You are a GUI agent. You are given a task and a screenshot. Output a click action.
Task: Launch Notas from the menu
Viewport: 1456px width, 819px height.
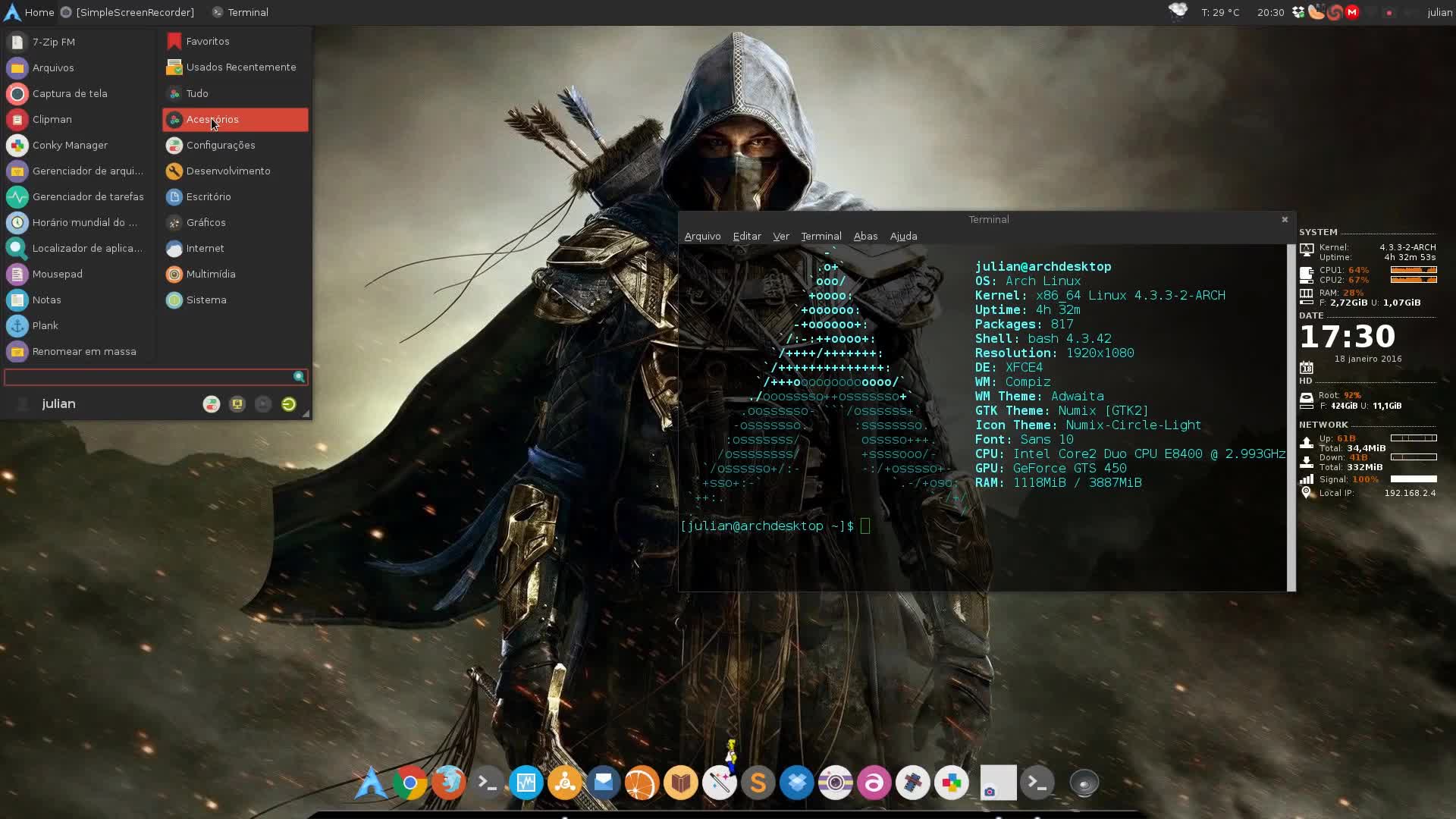tap(78, 300)
